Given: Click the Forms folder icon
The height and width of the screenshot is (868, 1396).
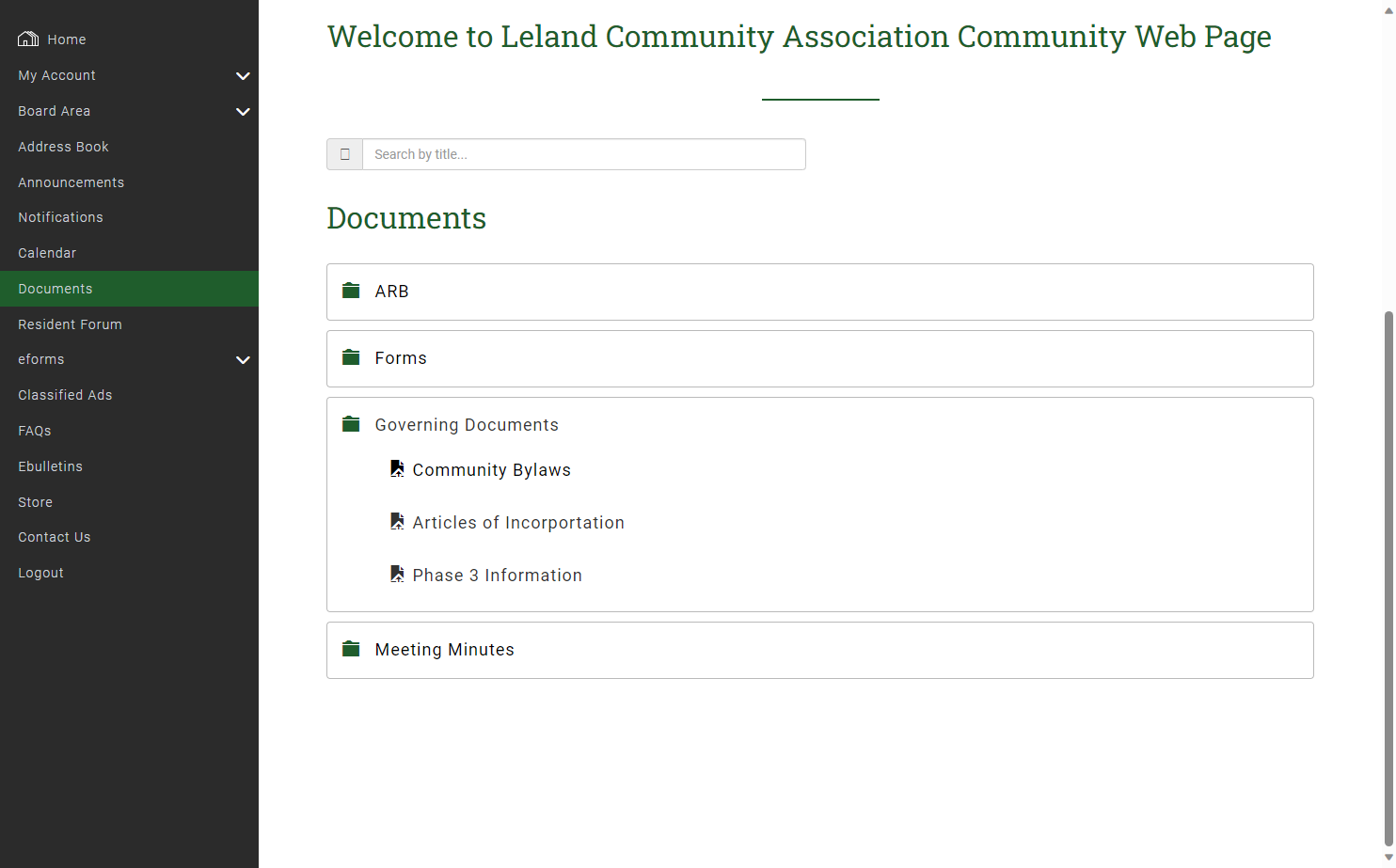Looking at the screenshot, I should tap(351, 357).
